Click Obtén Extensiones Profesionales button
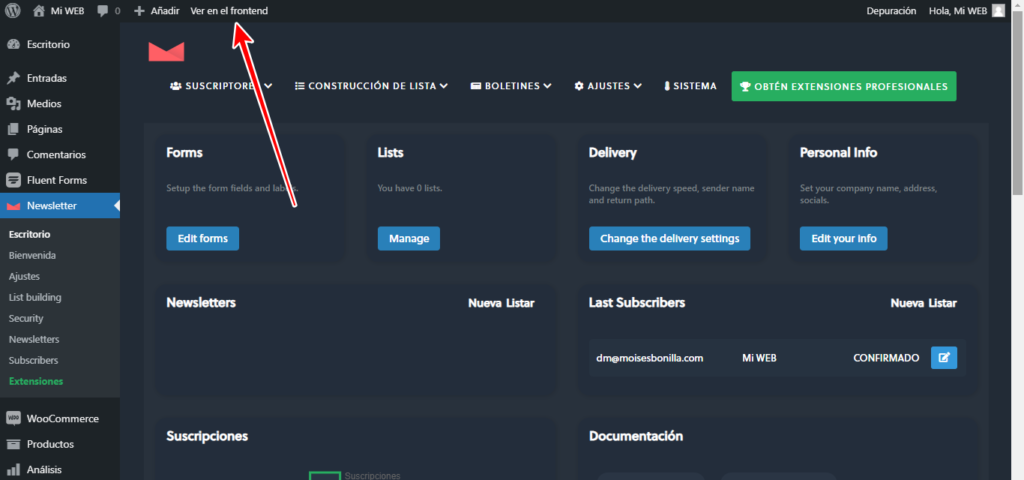 click(844, 86)
